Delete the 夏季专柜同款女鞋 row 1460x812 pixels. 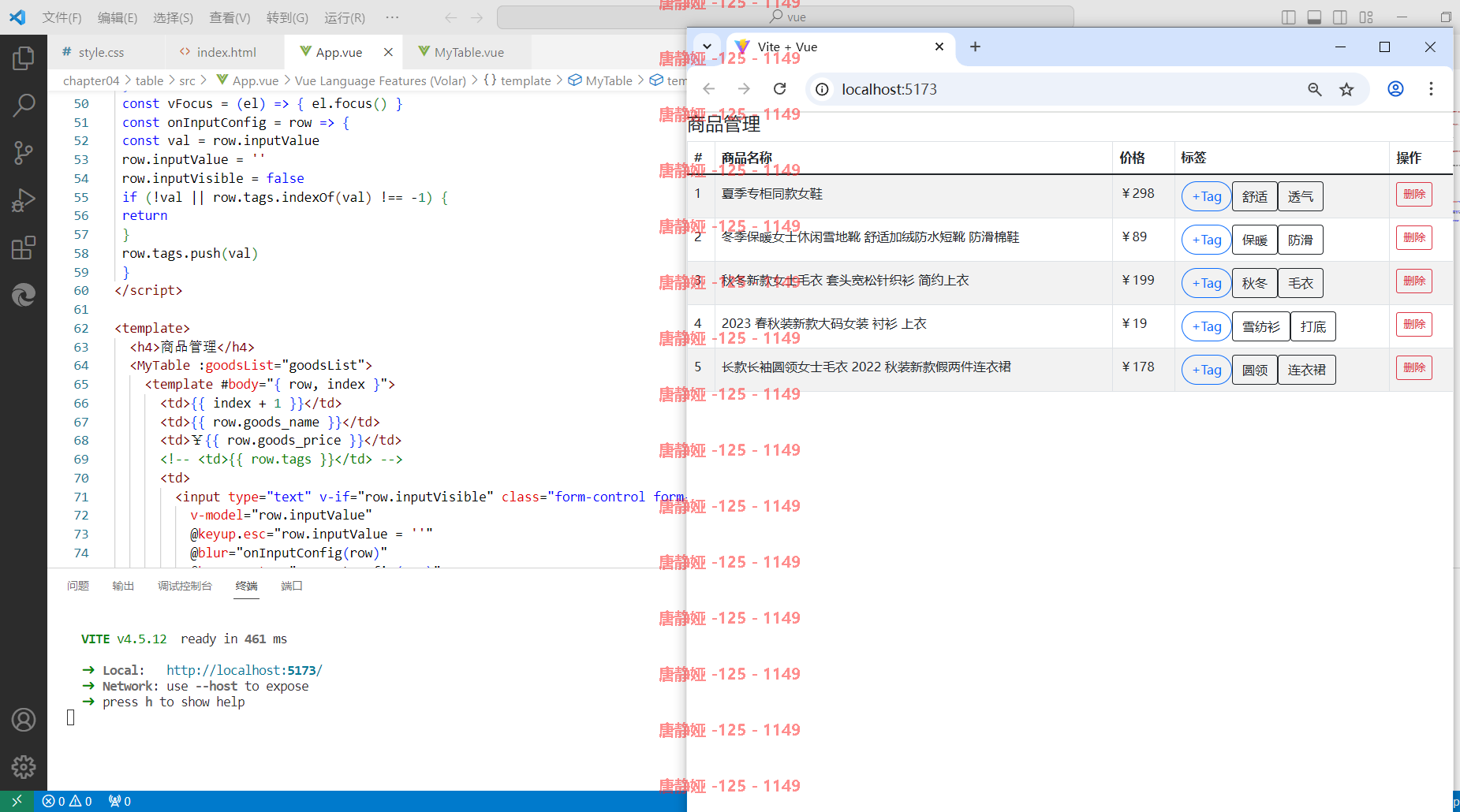tap(1414, 194)
